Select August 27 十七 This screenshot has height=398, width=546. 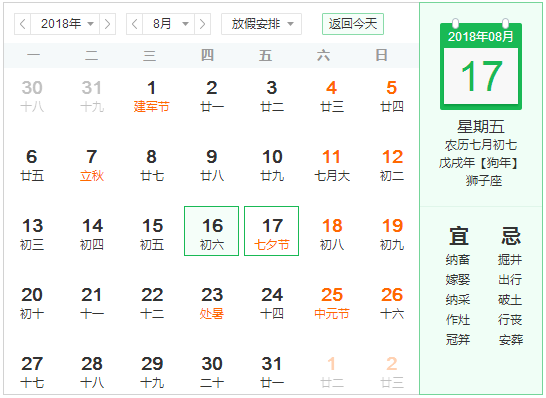(x=32, y=372)
